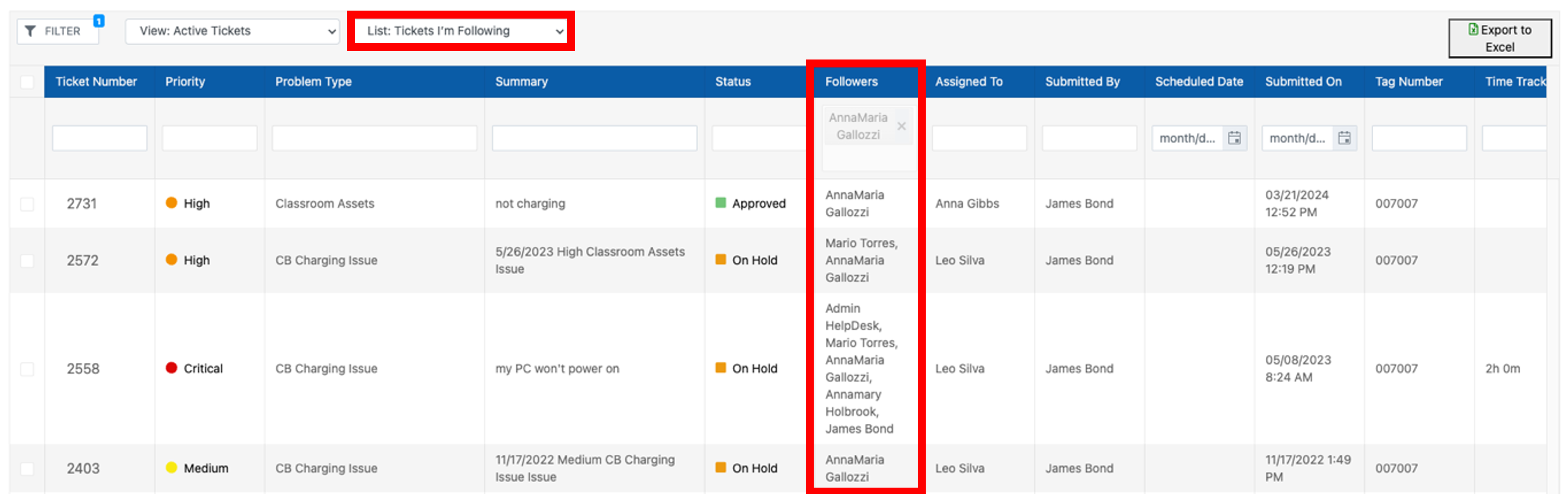Image resolution: width=1568 pixels, height=494 pixels.
Task: Click the On Hold square for 2403
Action: click(x=721, y=468)
